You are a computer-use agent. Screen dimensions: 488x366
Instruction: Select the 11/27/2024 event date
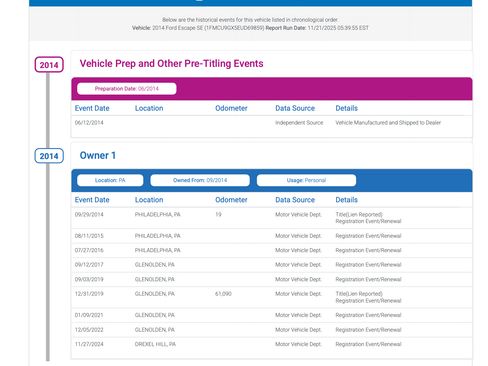(x=89, y=344)
